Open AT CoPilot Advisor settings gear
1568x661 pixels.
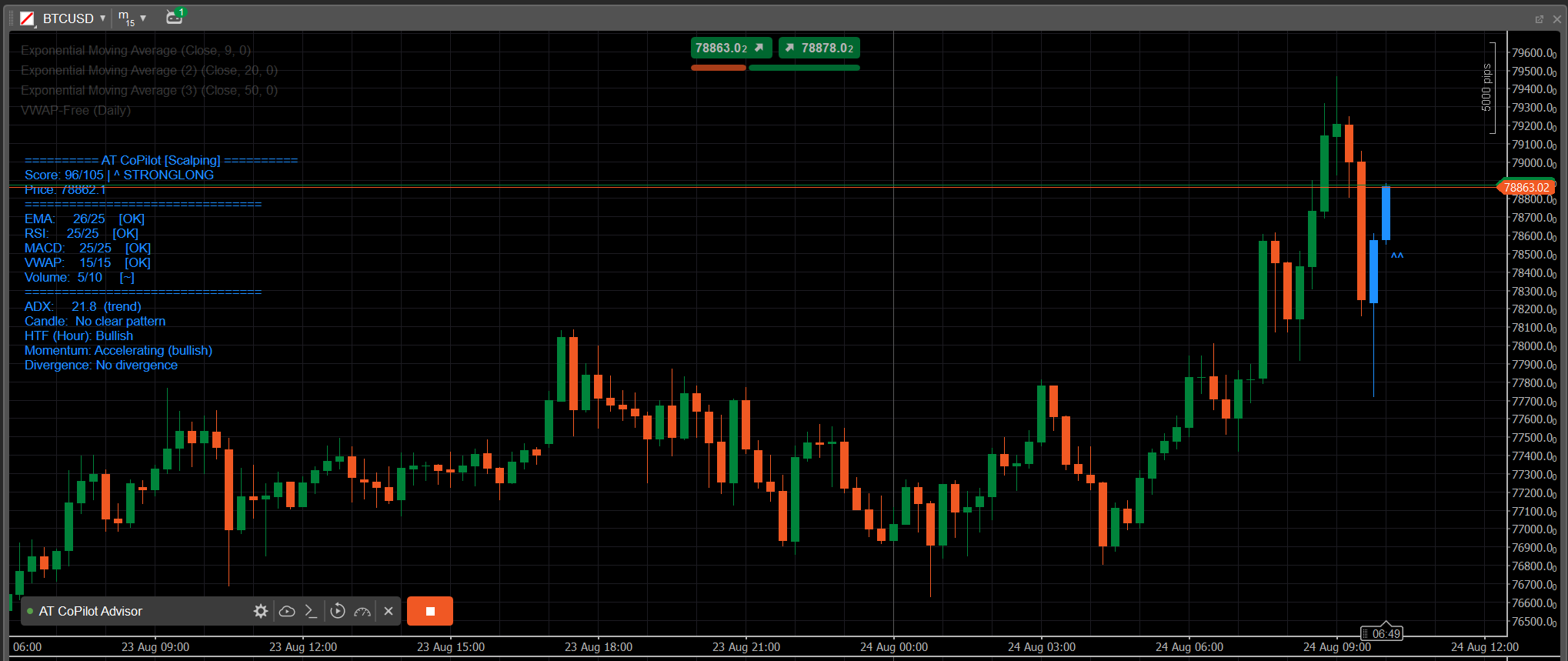coord(261,611)
